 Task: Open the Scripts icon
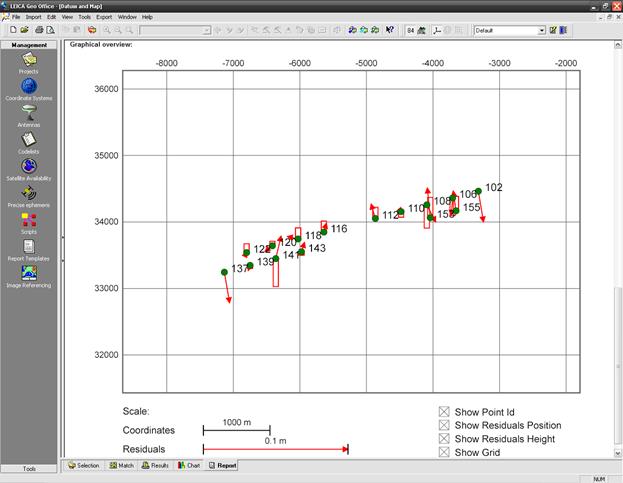click(x=29, y=221)
